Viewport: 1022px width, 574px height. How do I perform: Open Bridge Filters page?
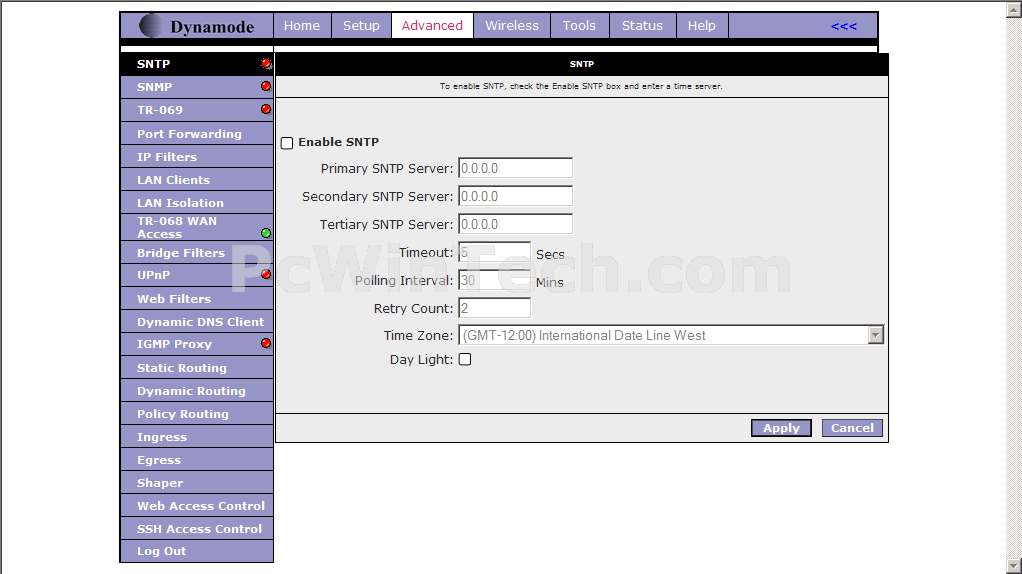point(197,253)
